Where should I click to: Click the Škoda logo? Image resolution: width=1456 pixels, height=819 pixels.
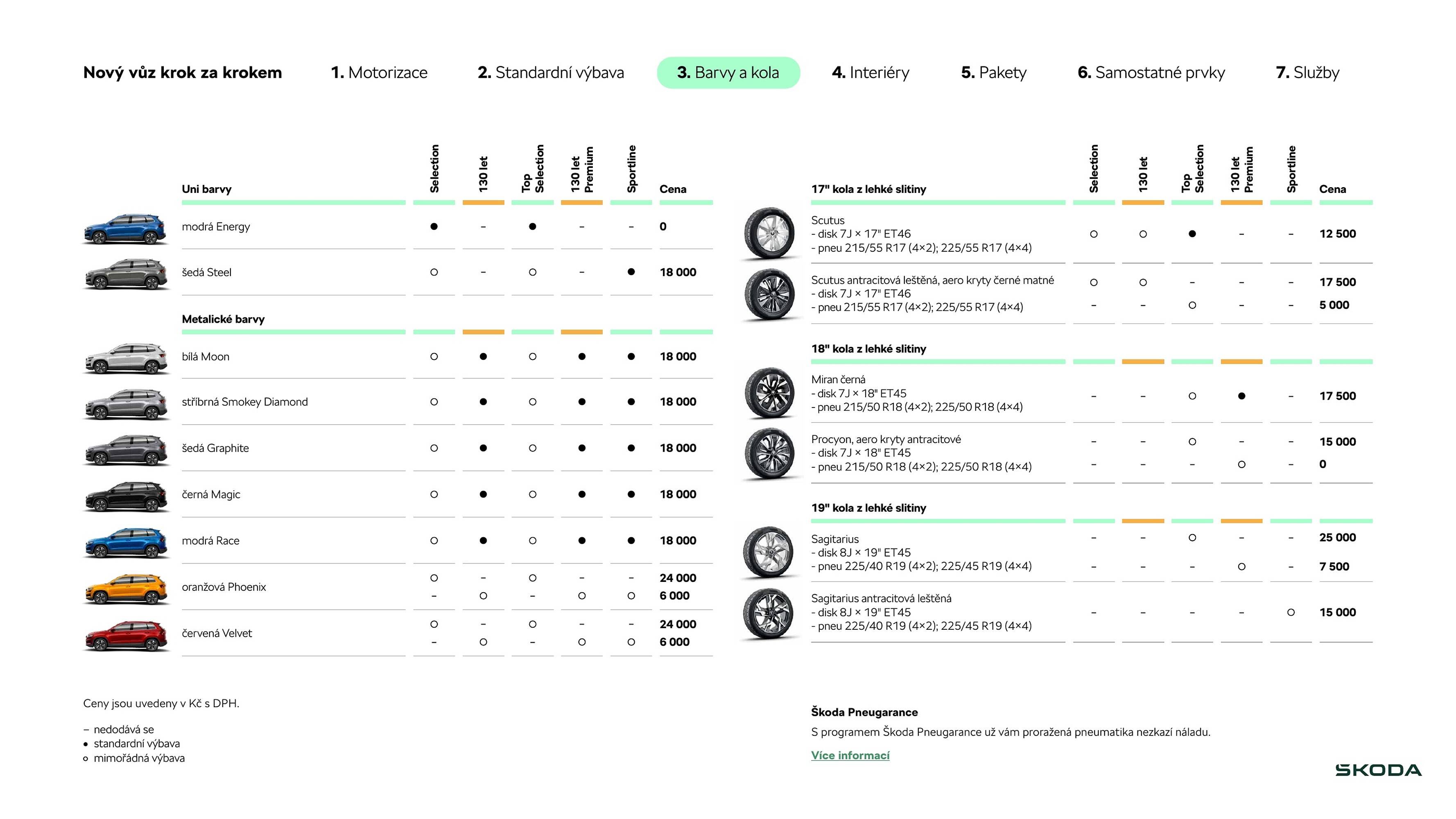1378,770
